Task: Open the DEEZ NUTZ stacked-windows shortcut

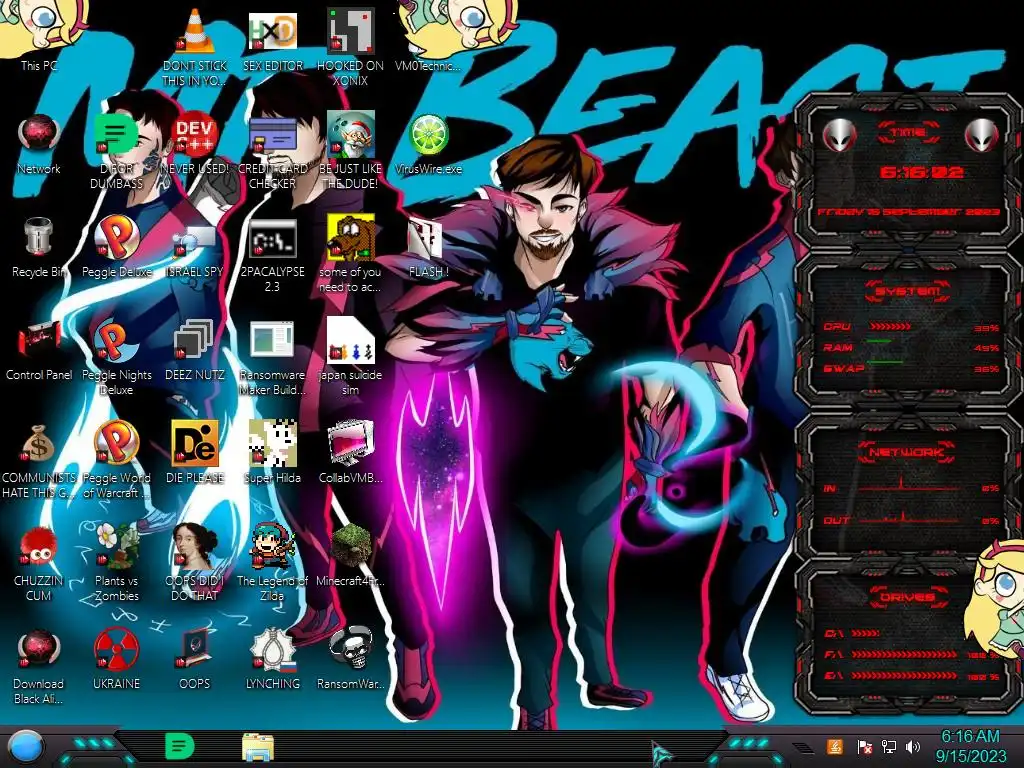Action: [x=195, y=351]
